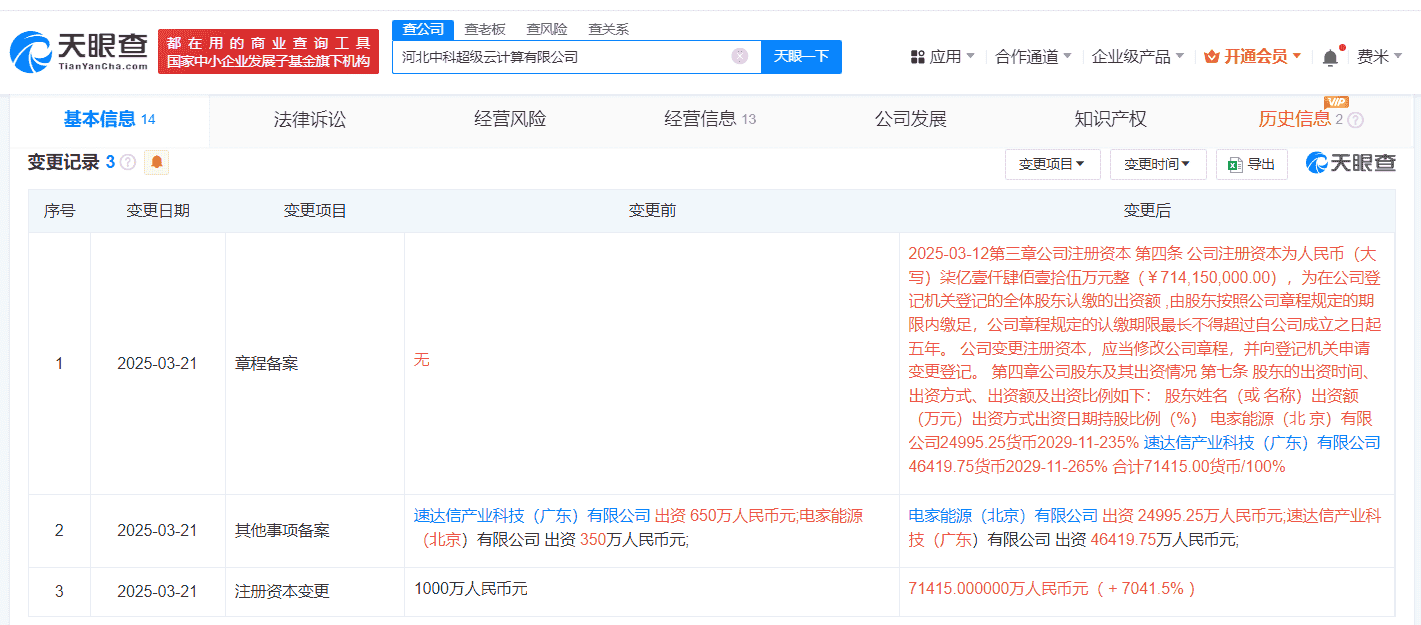Open the 变更时间 filter dropdown
The width and height of the screenshot is (1421, 625).
pyautogui.click(x=1157, y=164)
